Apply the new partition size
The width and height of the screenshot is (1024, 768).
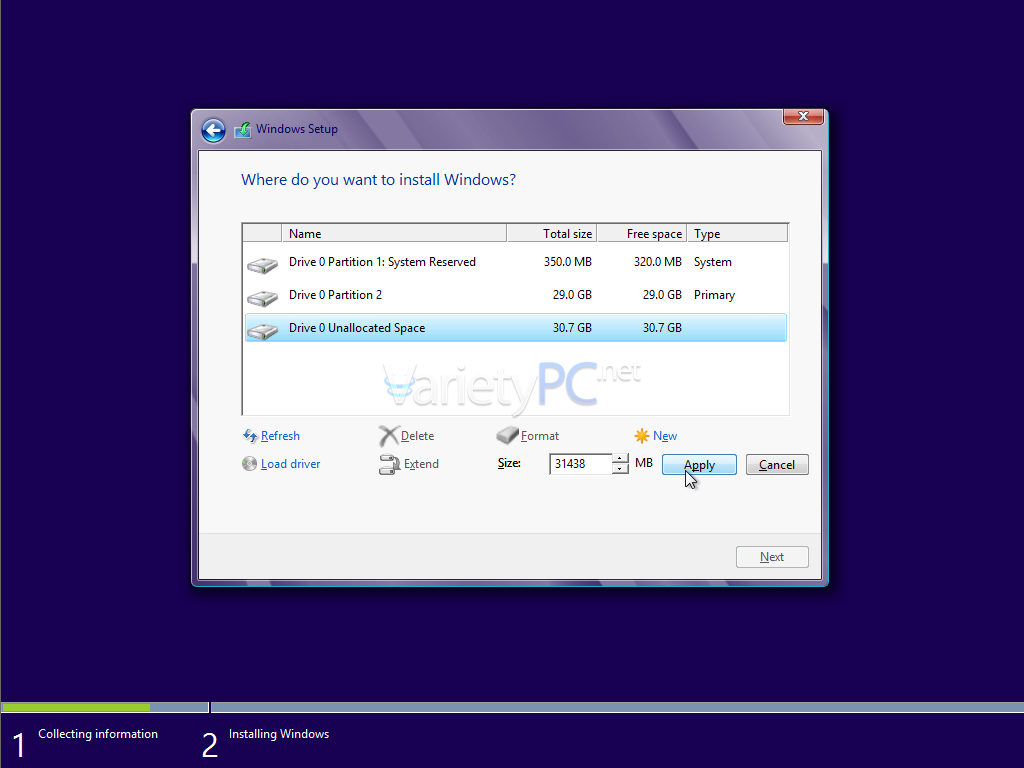click(699, 464)
